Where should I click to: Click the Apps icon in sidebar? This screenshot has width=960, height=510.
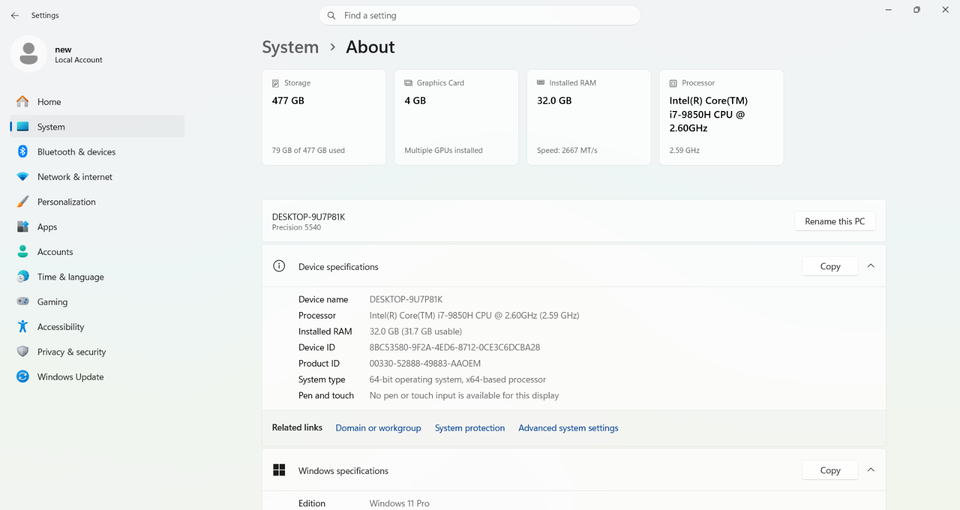22,227
